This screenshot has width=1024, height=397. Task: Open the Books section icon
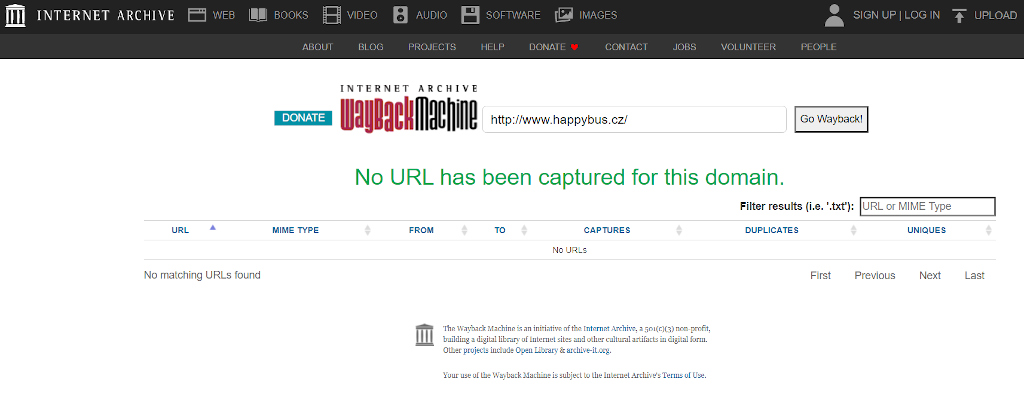coord(259,15)
